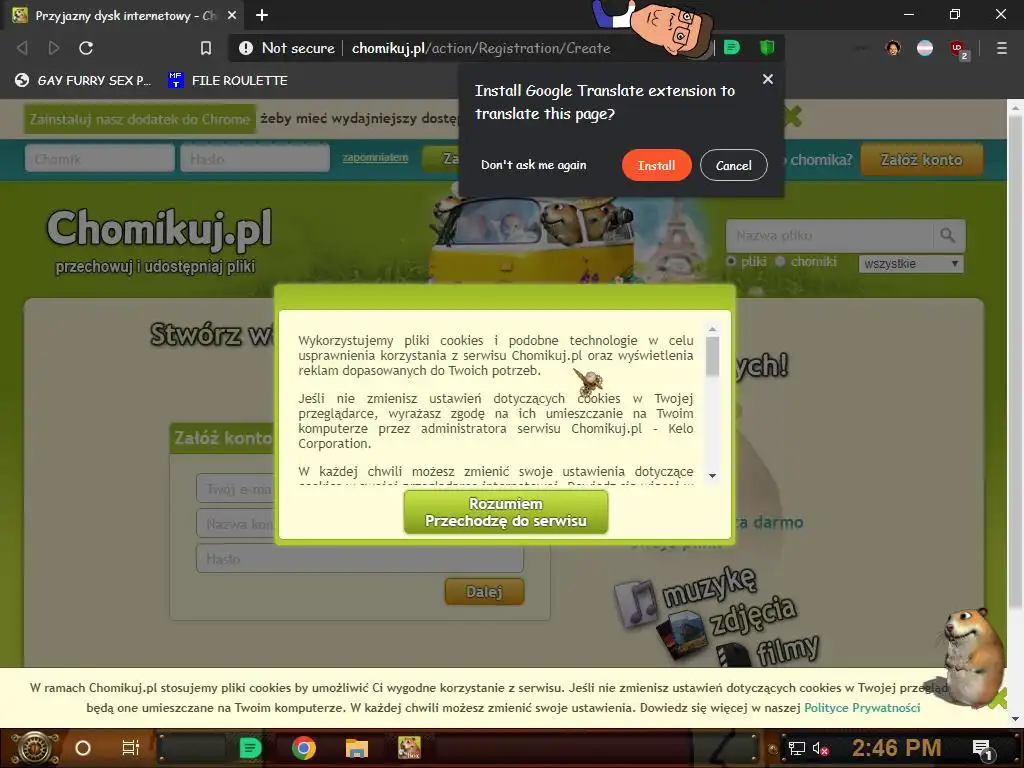
Task: Click the Załóż konto button in header
Action: [921, 159]
